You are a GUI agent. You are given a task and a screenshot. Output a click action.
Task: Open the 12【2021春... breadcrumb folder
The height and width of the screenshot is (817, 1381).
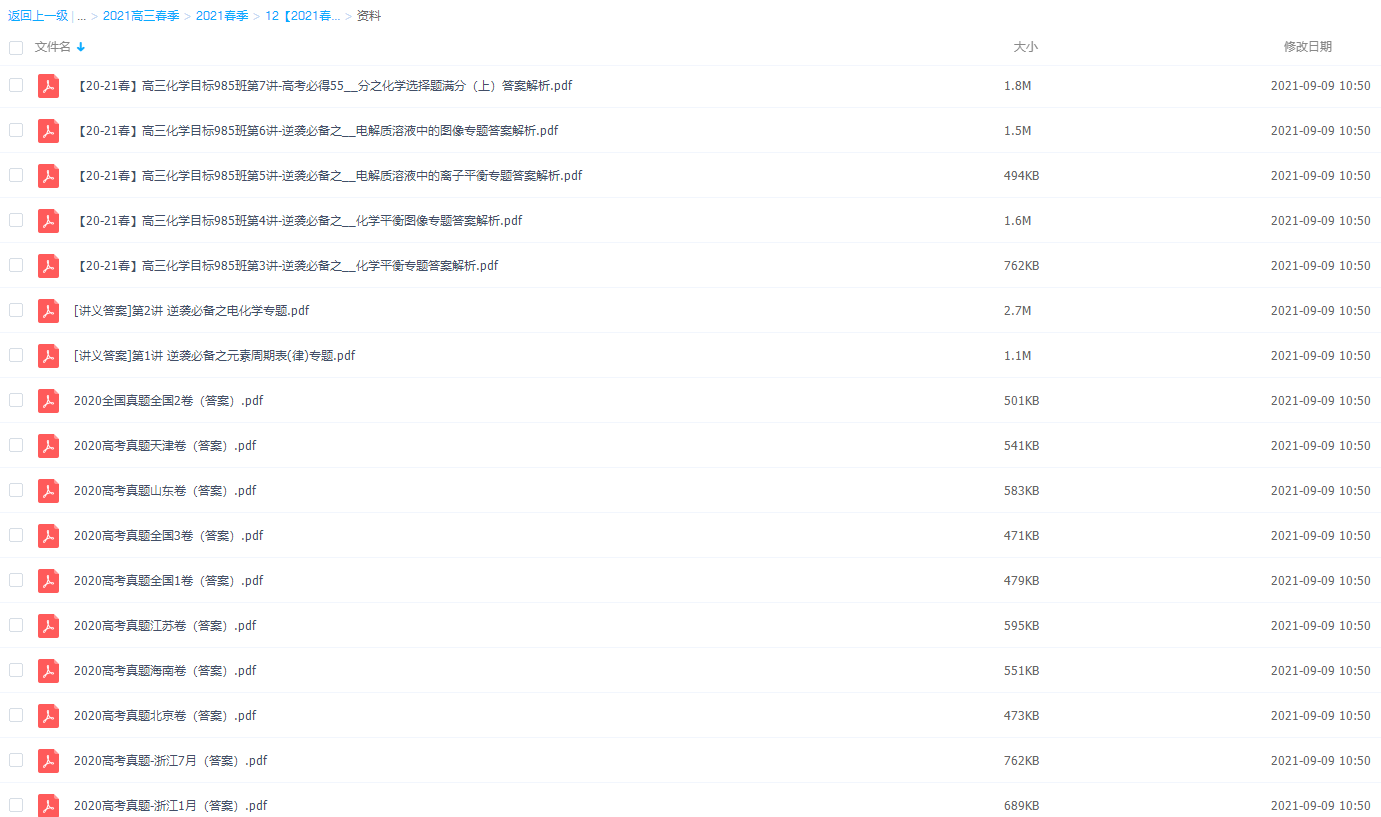pyautogui.click(x=302, y=16)
